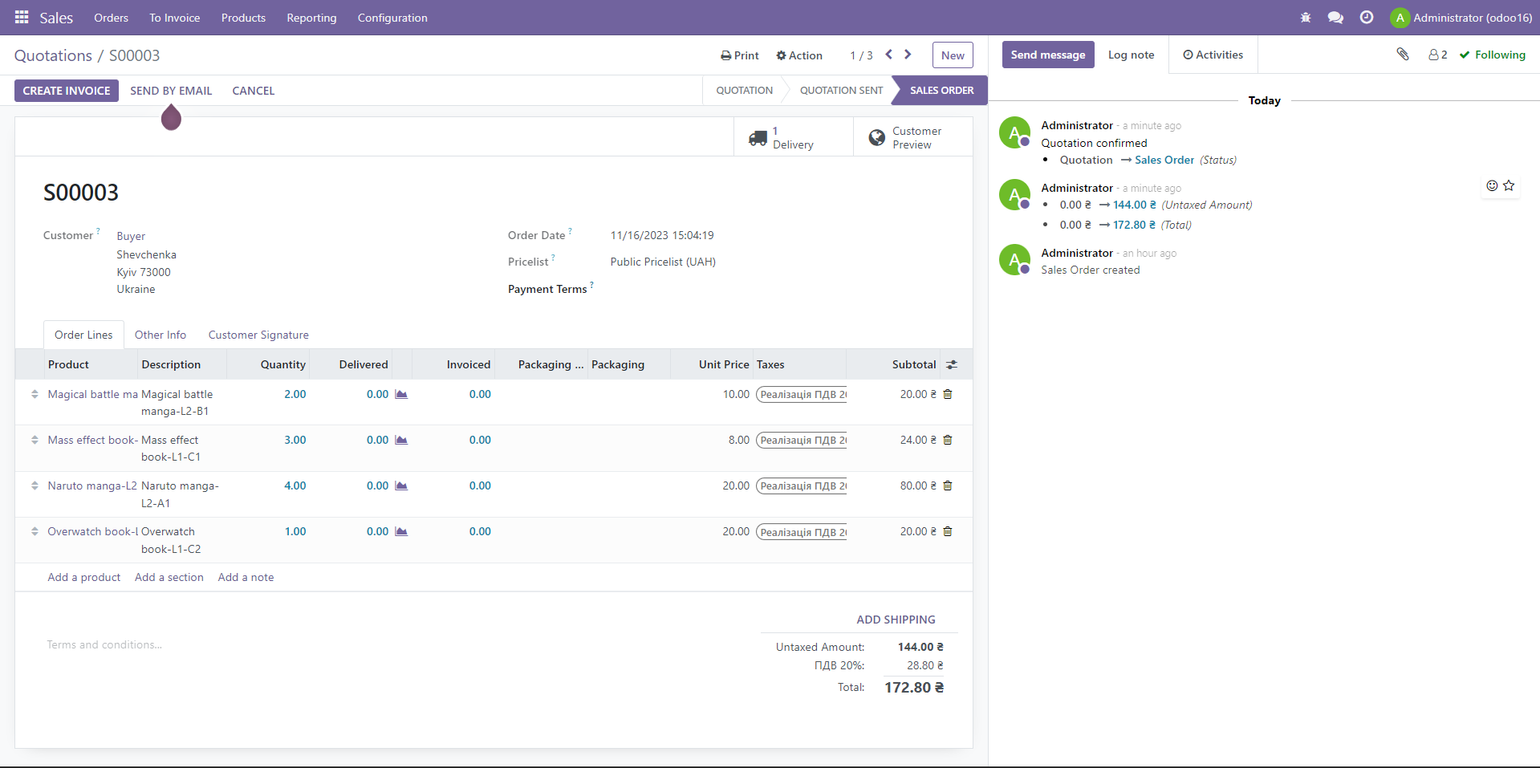Show forecast chart icon for Mass effect book
This screenshot has height=768, width=1540.
pos(401,440)
